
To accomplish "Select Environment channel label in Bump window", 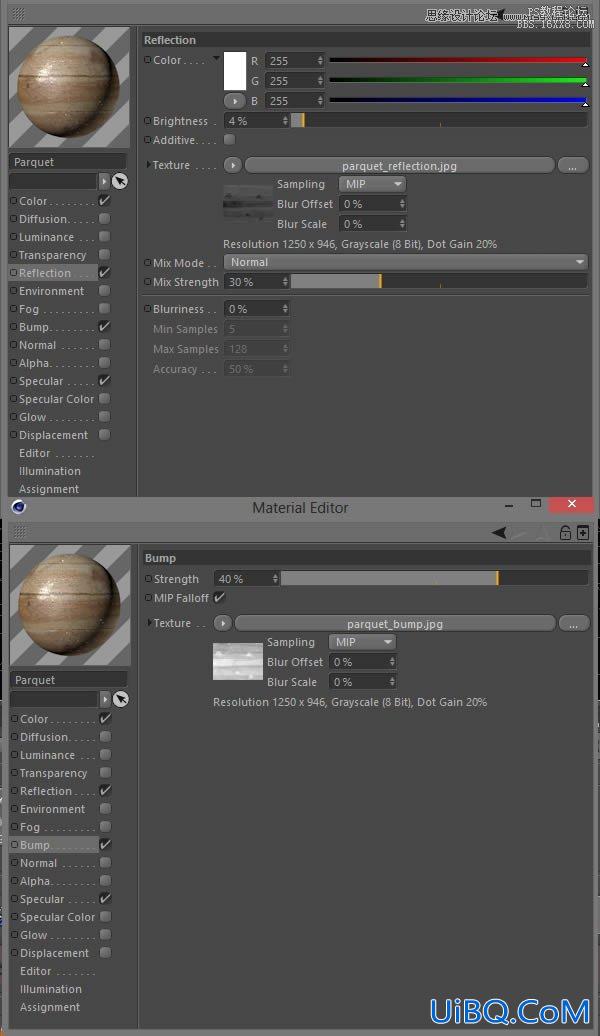I will [x=53, y=809].
